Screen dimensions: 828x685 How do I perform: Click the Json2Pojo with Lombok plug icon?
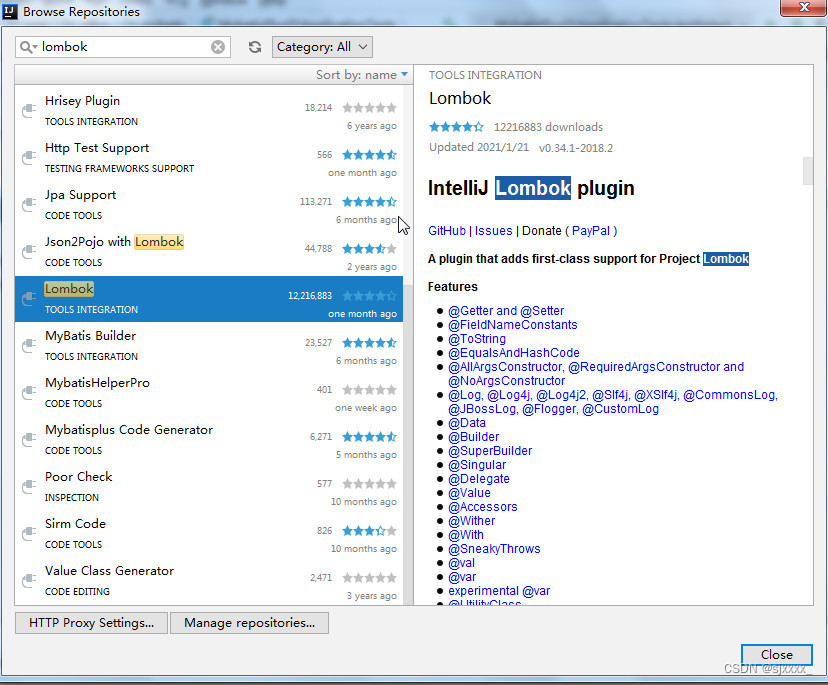pos(29,251)
